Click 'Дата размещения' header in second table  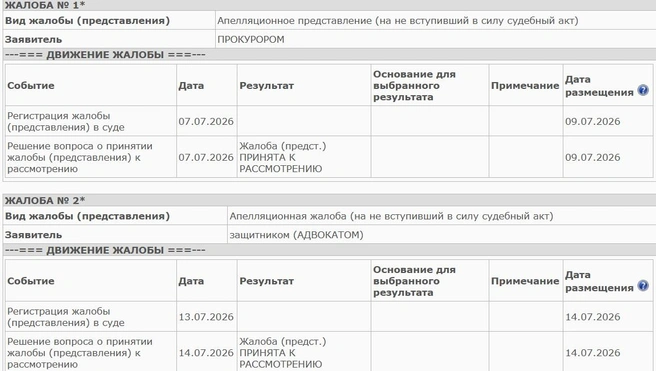tap(599, 281)
